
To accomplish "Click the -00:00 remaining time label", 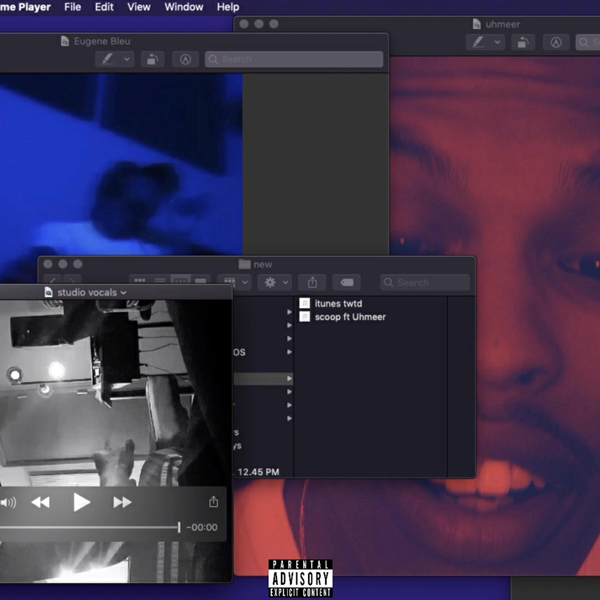I will point(202,527).
